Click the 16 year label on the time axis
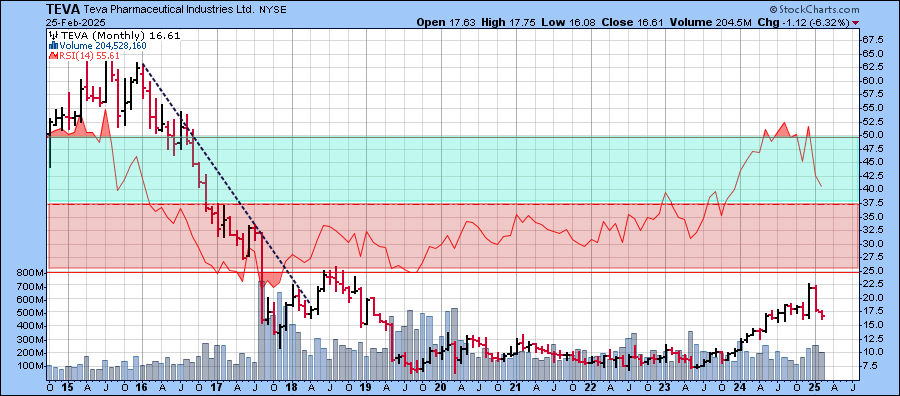 tap(142, 388)
